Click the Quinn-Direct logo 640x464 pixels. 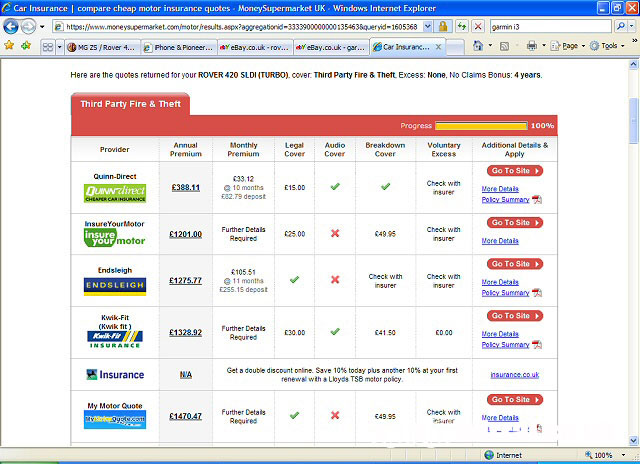click(115, 193)
